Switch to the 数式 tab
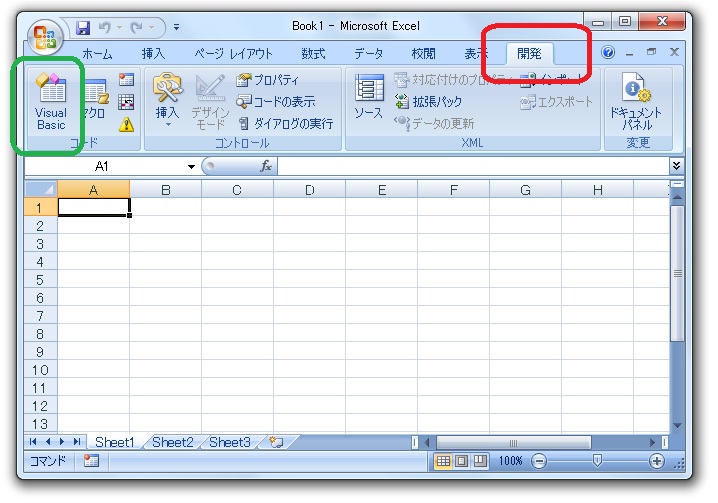 pyautogui.click(x=313, y=54)
